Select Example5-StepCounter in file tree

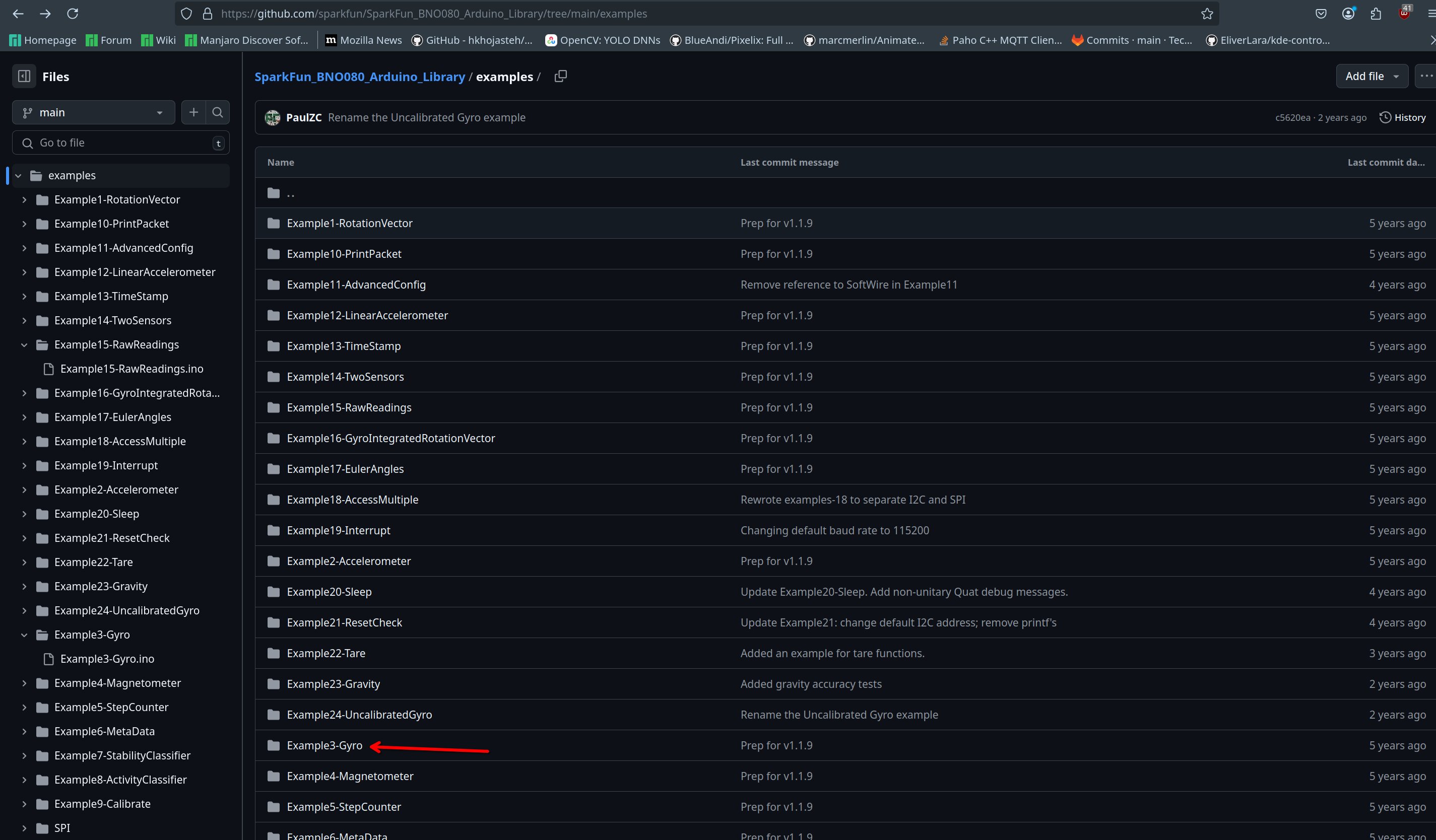111,708
